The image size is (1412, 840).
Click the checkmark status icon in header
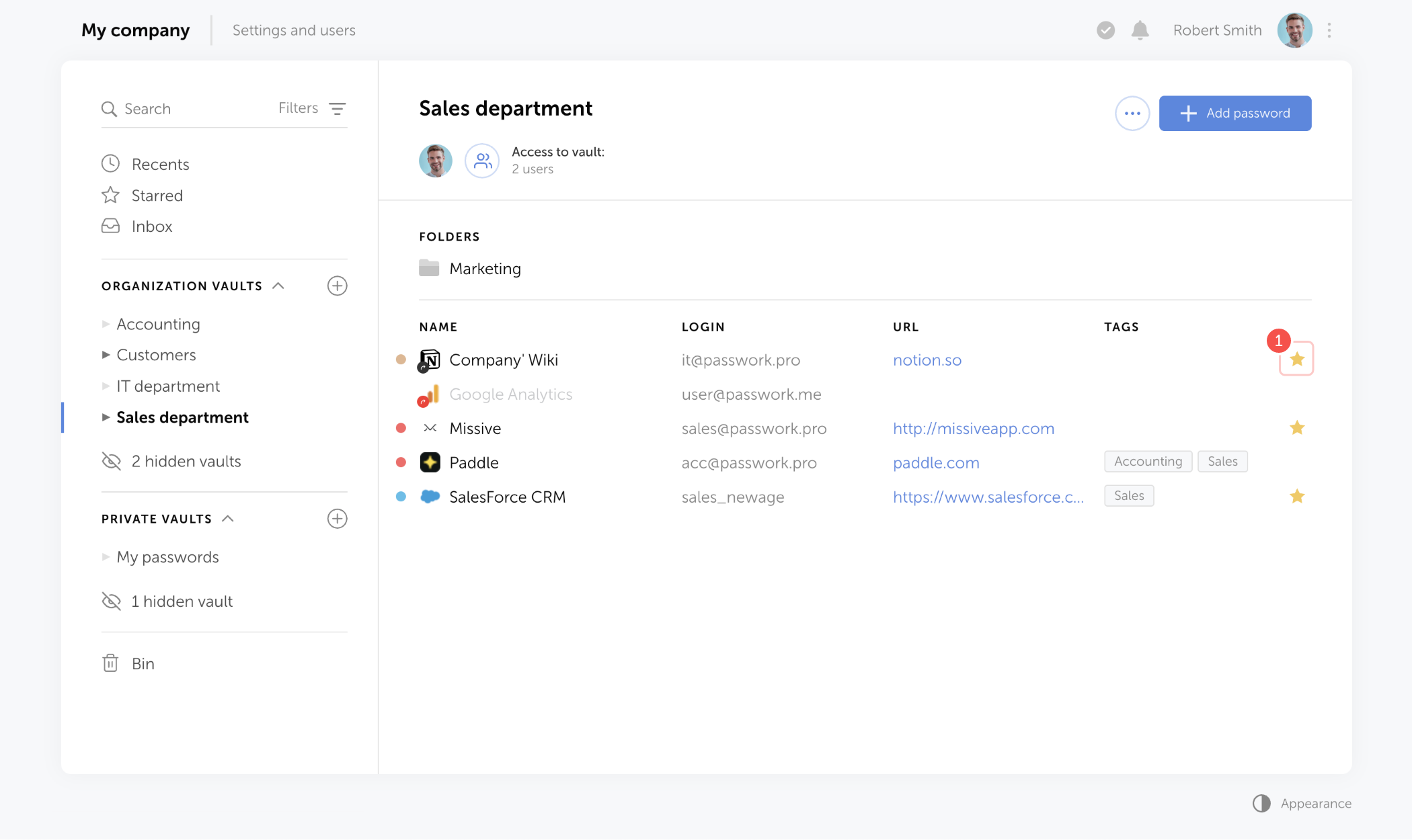tap(1105, 30)
